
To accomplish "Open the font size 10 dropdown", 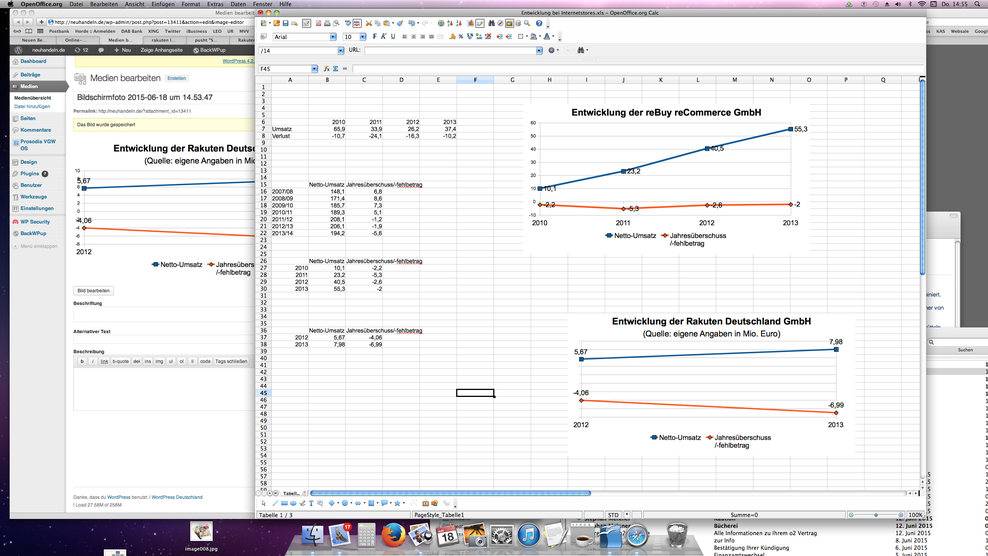I will pyautogui.click(x=363, y=37).
